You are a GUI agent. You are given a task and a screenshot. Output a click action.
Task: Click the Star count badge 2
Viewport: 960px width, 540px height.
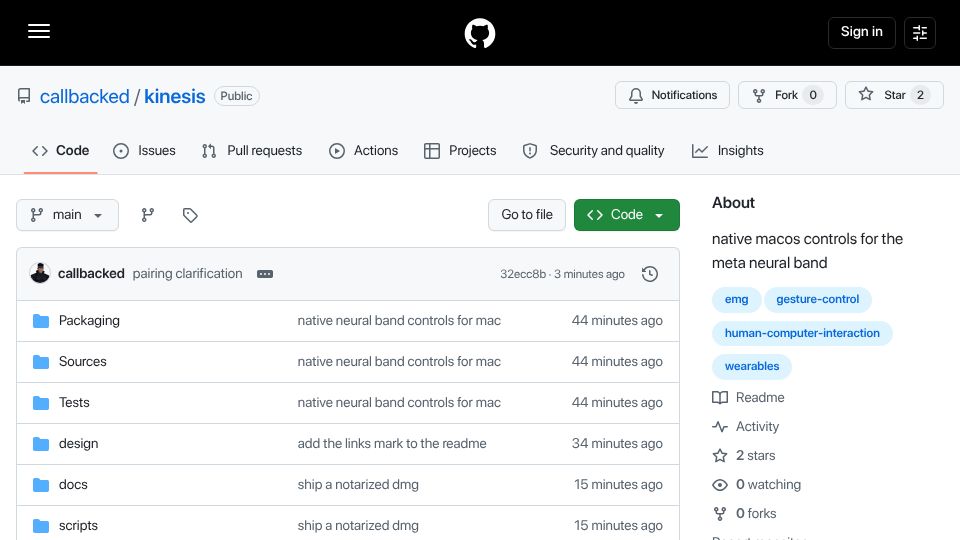point(920,95)
